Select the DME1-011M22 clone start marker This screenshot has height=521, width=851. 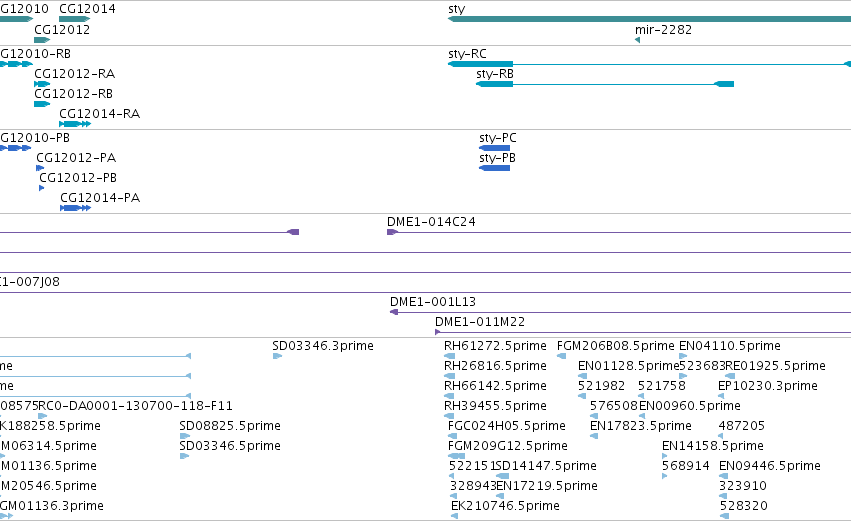click(x=438, y=332)
